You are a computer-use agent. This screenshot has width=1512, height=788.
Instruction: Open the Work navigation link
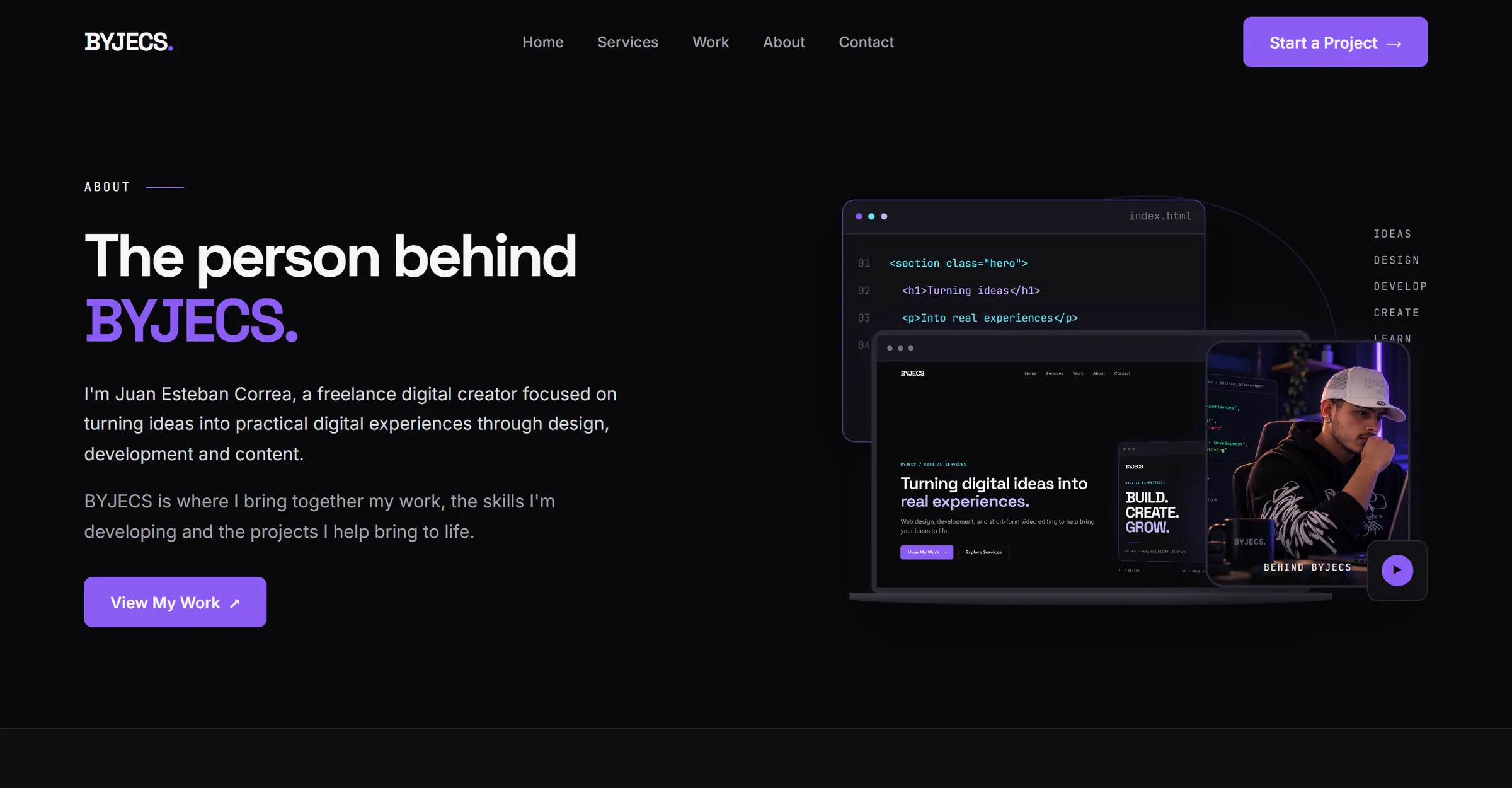click(x=710, y=42)
